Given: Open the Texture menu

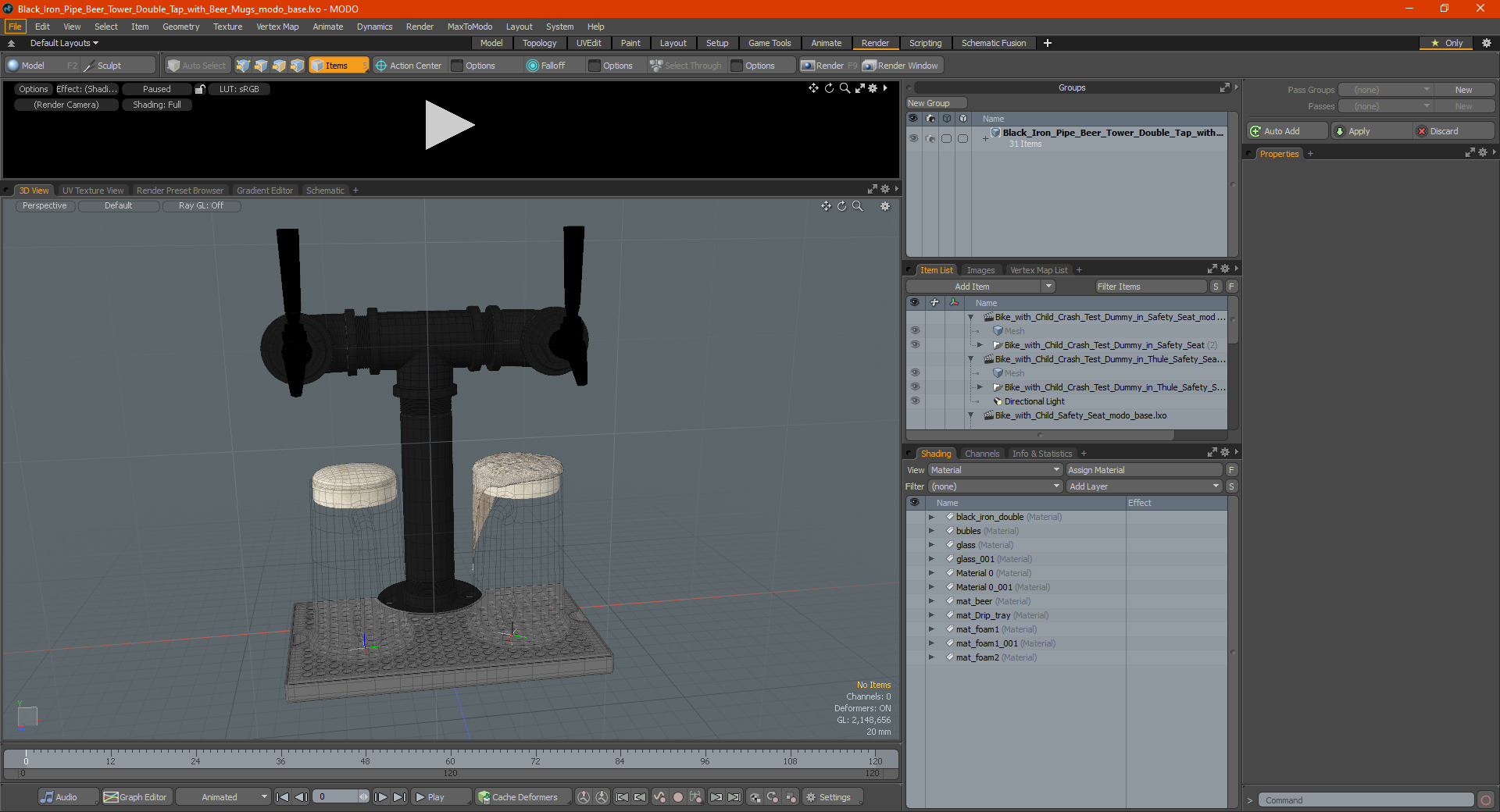Looking at the screenshot, I should 227,27.
